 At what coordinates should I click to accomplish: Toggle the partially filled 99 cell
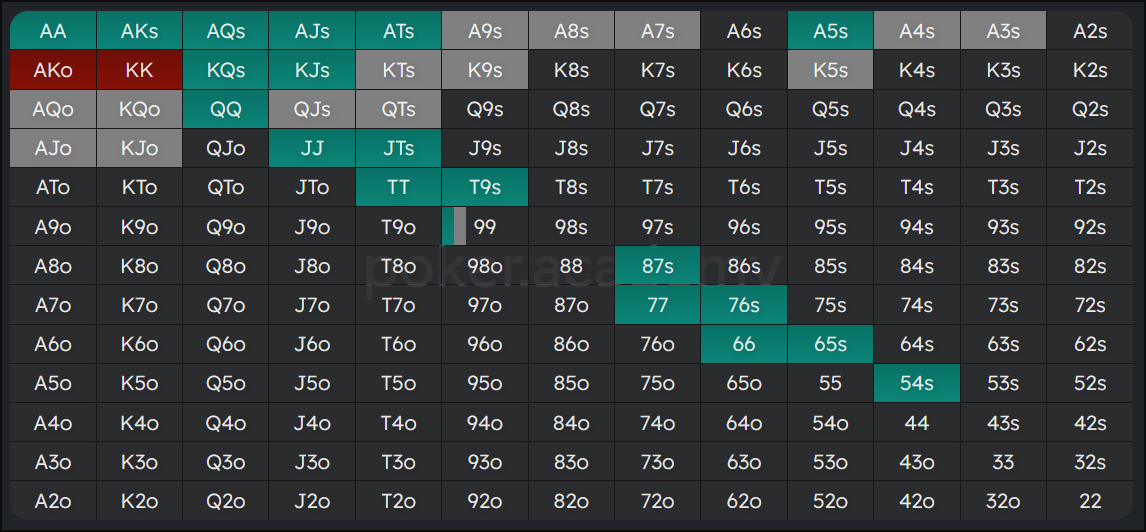coord(484,226)
